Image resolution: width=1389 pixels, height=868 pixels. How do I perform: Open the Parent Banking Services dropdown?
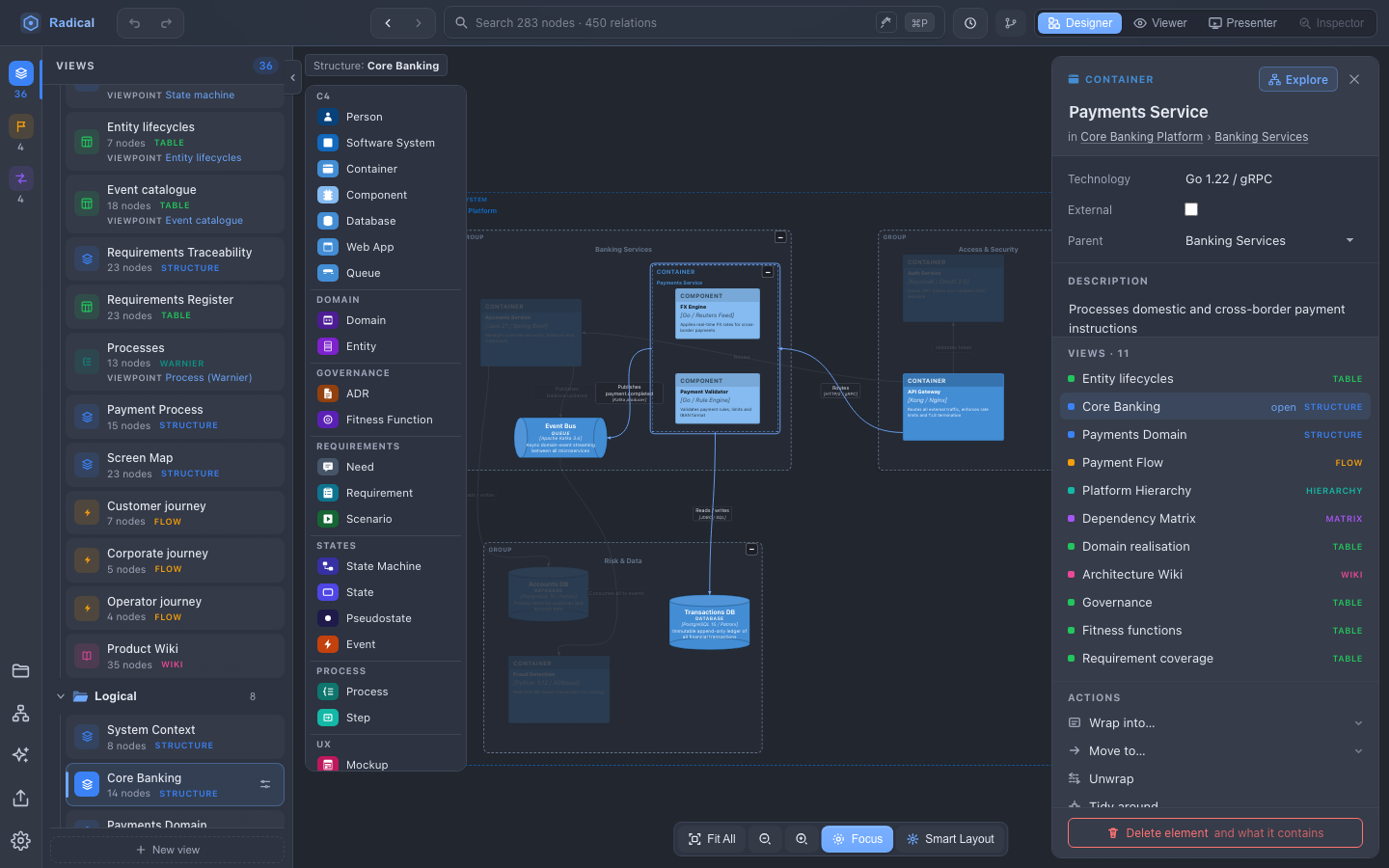point(1269,241)
